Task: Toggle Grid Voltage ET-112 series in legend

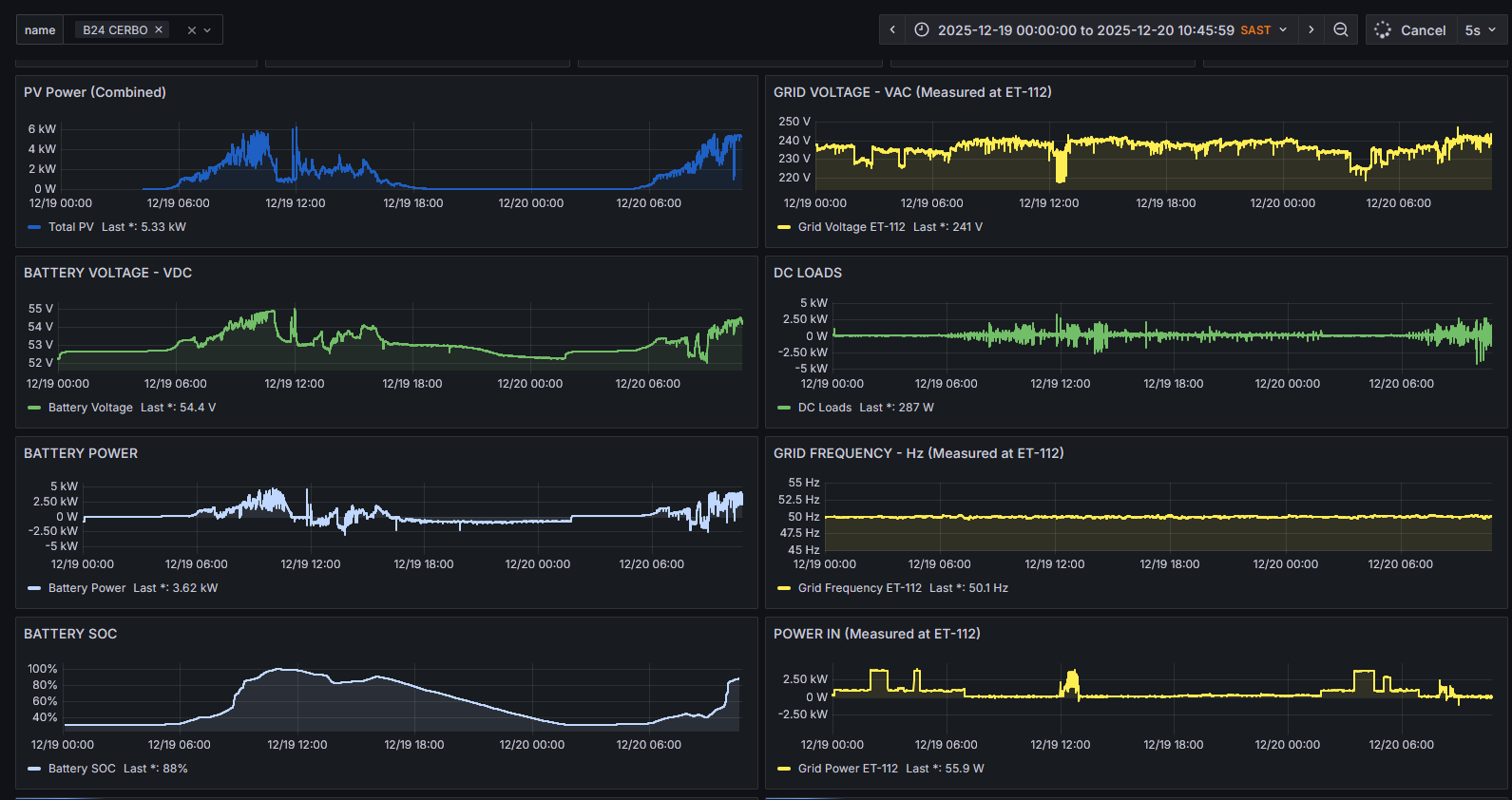Action: click(851, 227)
